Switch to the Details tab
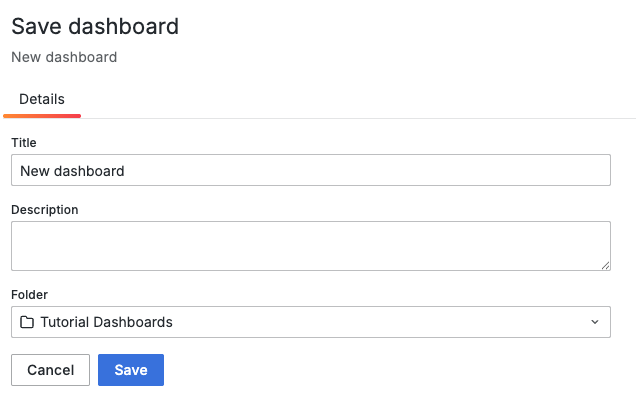Viewport: 636px width, 401px height. click(42, 100)
